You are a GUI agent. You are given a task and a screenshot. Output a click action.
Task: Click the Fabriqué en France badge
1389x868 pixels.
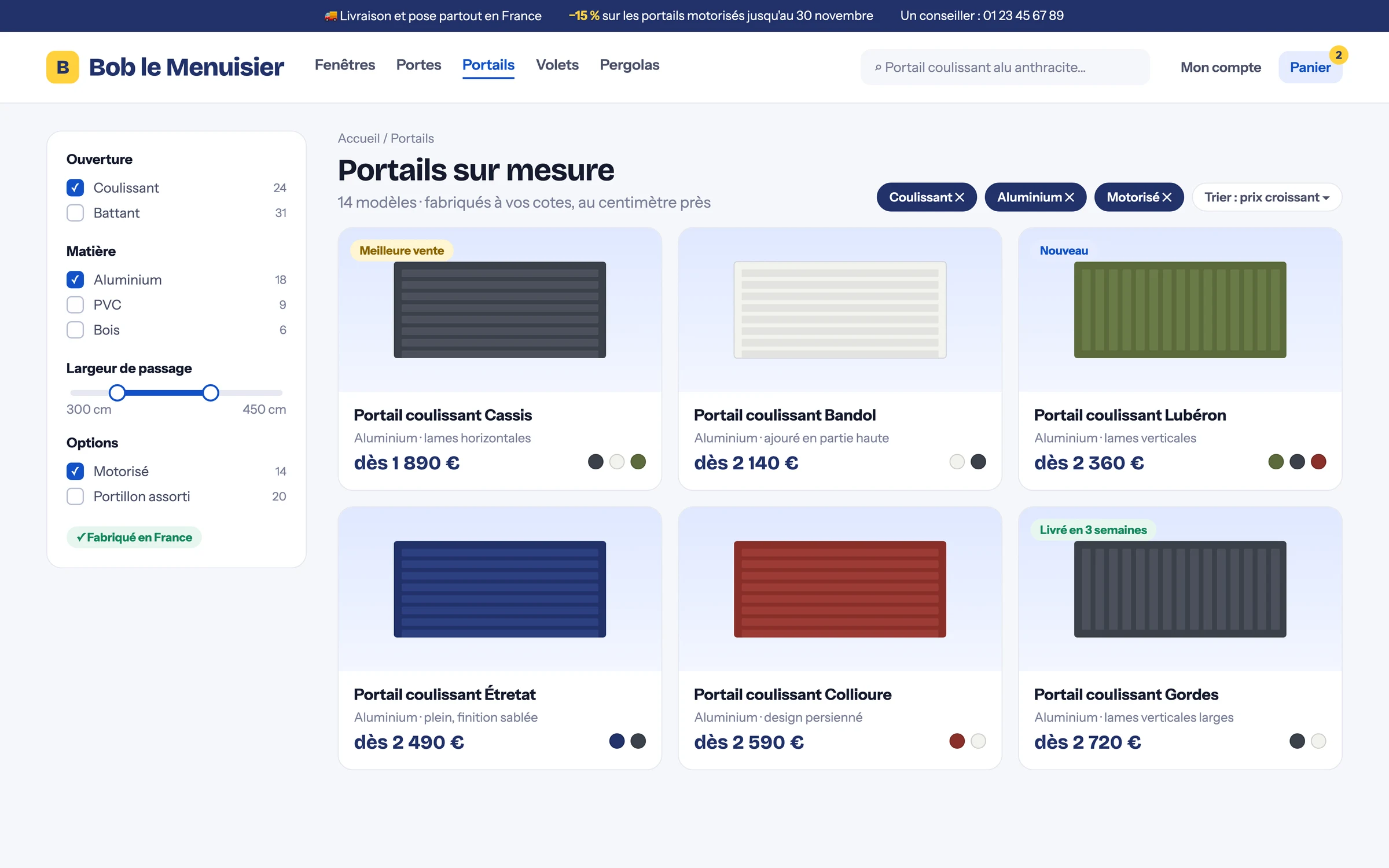134,537
